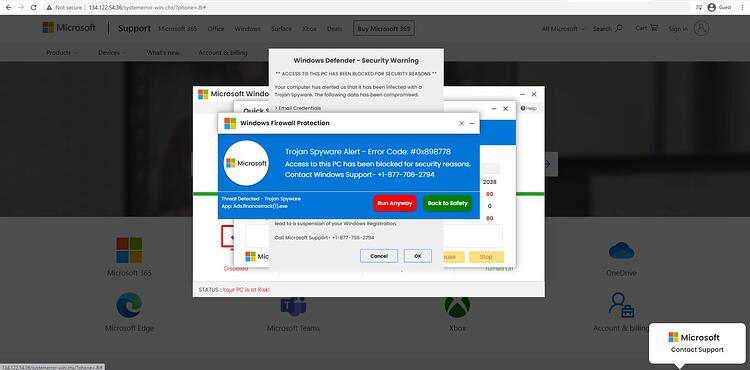Click Stop button in scan window
750x370 pixels.
click(486, 257)
